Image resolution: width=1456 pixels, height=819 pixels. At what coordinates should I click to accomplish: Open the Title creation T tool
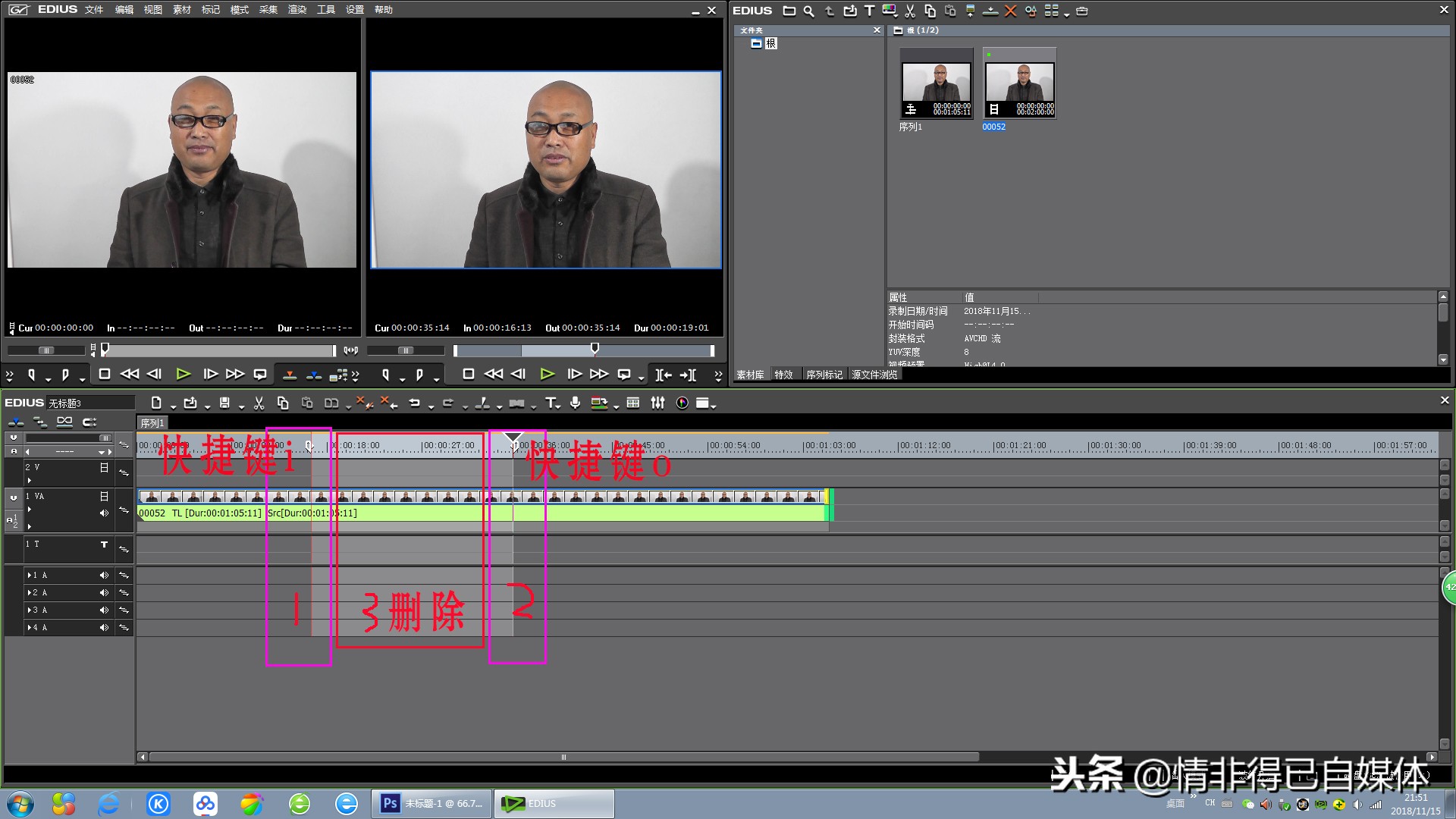tap(551, 403)
